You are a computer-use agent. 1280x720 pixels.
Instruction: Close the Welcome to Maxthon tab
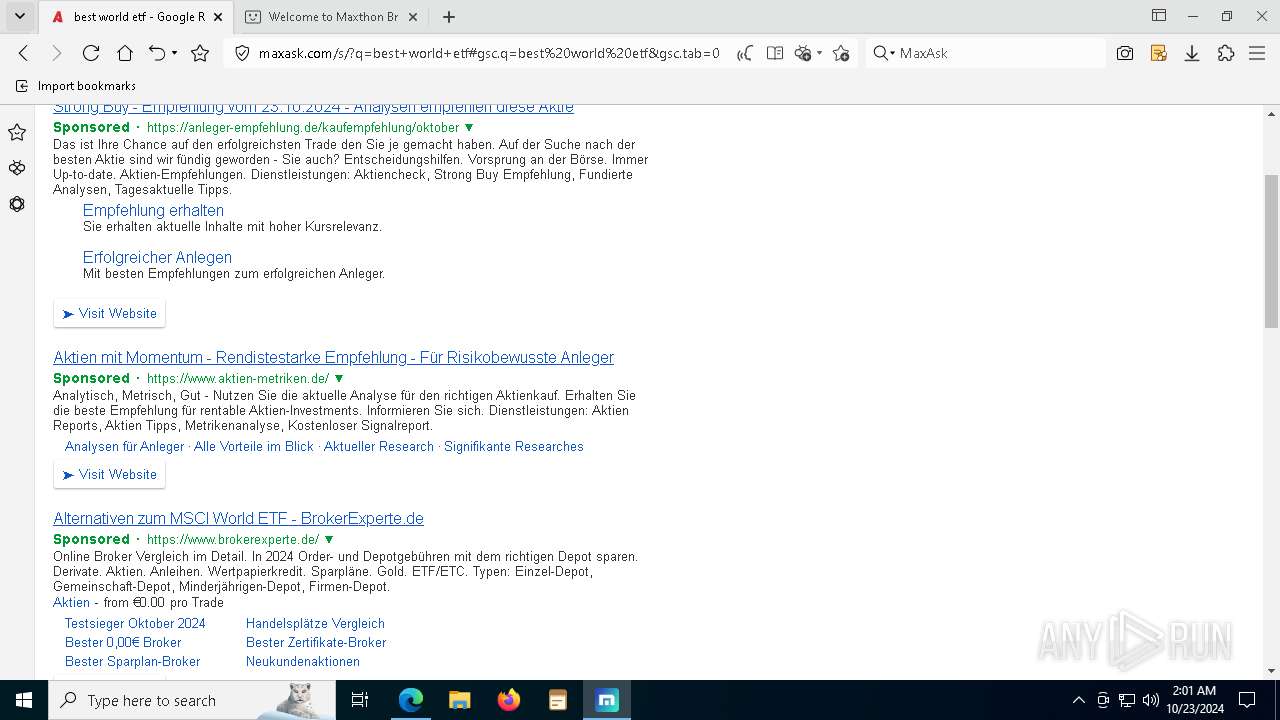click(x=415, y=17)
